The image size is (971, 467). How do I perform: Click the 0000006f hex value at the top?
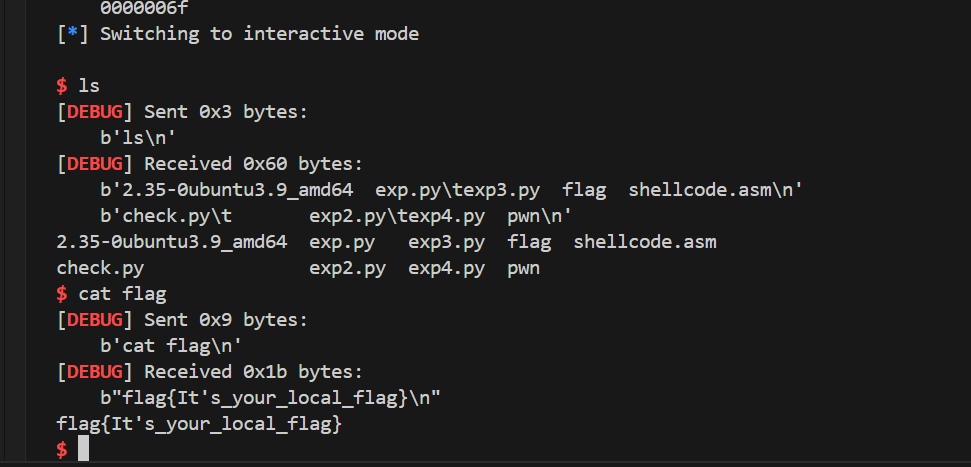[x=144, y=8]
